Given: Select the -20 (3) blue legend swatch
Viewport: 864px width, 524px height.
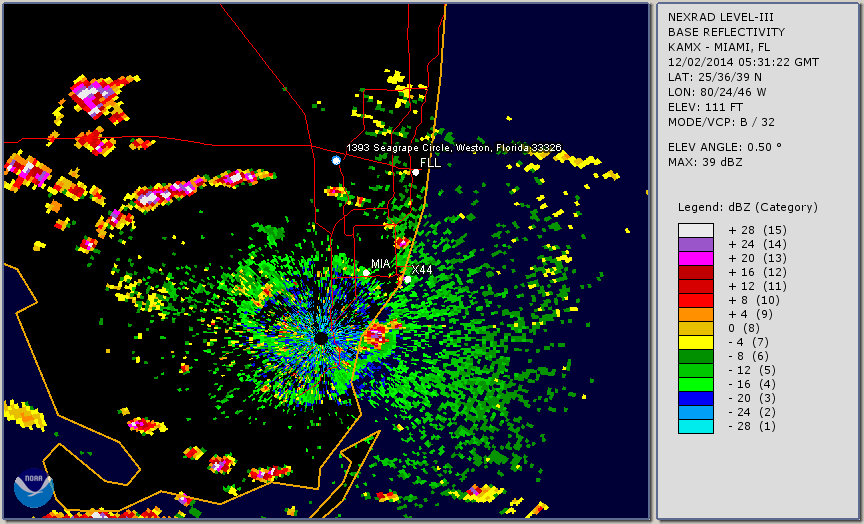Looking at the screenshot, I should 696,398.
